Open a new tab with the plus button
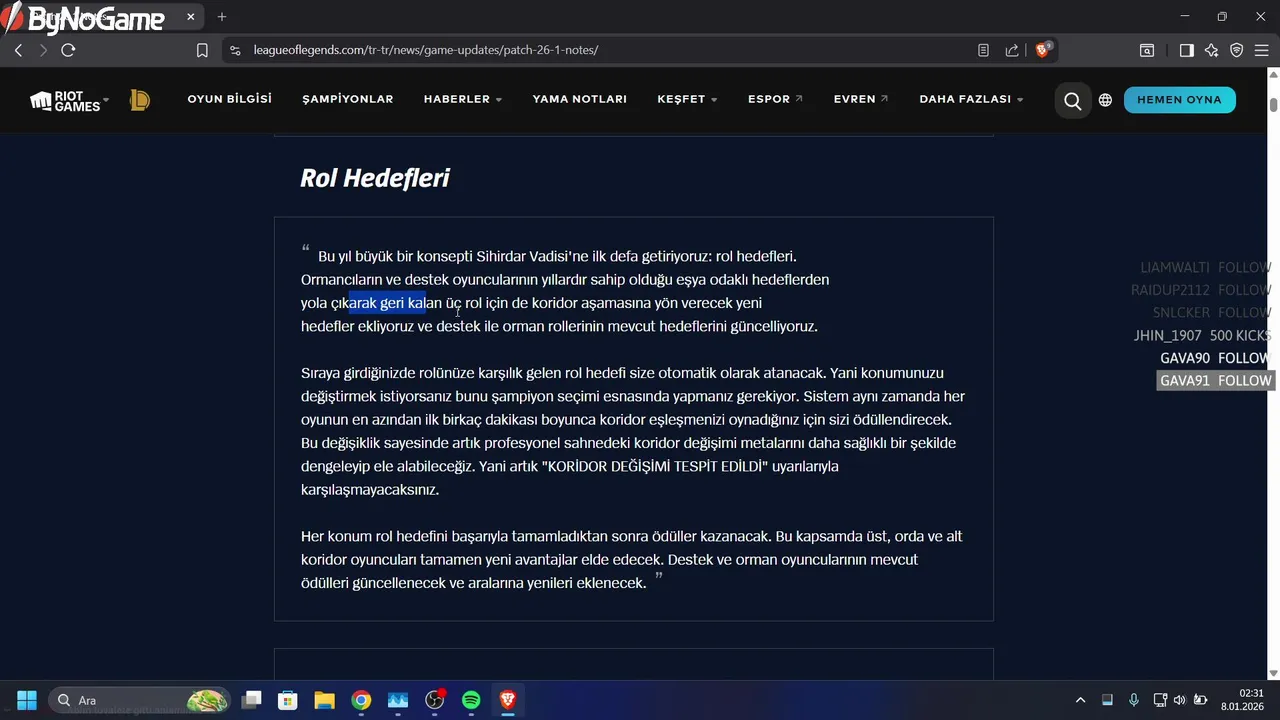Screen dimensions: 1280x720 pyautogui.click(x=222, y=17)
